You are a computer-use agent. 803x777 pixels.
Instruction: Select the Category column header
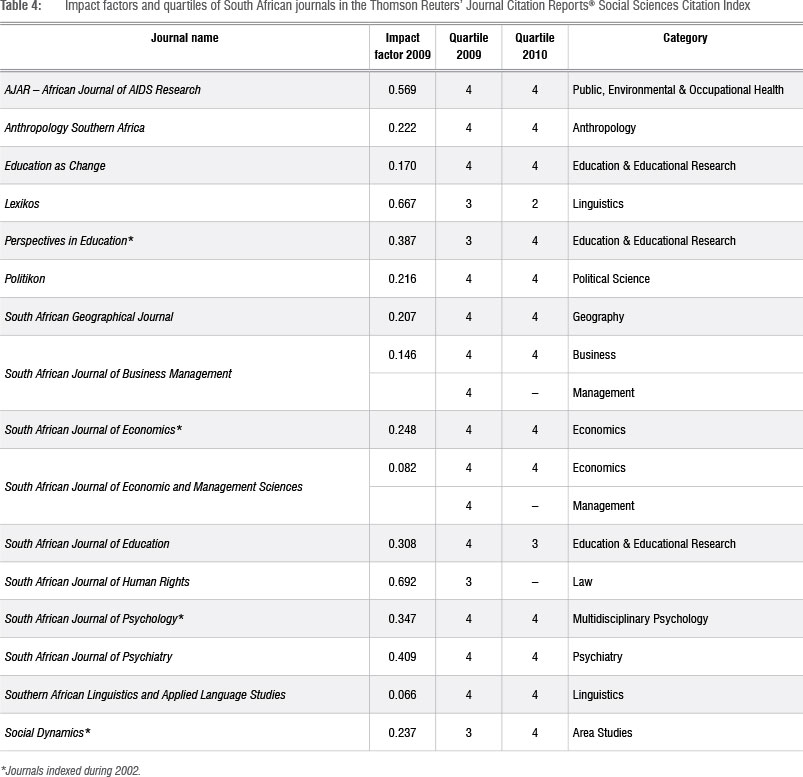click(x=684, y=38)
